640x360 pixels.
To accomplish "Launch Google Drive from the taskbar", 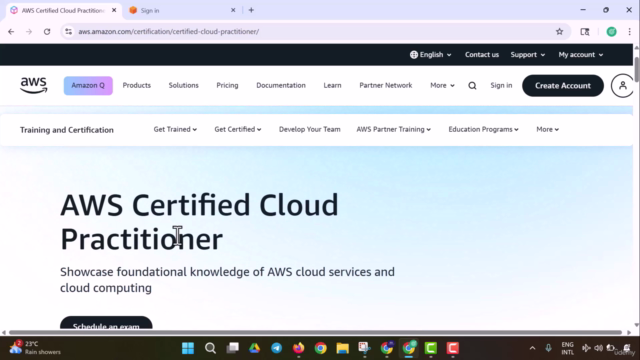I will 254,348.
